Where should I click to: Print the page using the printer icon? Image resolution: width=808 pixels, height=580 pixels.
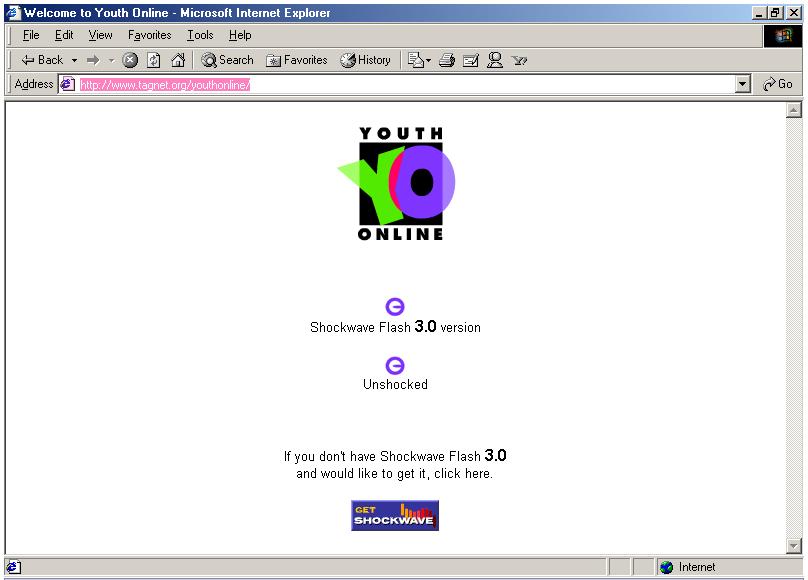[x=447, y=60]
